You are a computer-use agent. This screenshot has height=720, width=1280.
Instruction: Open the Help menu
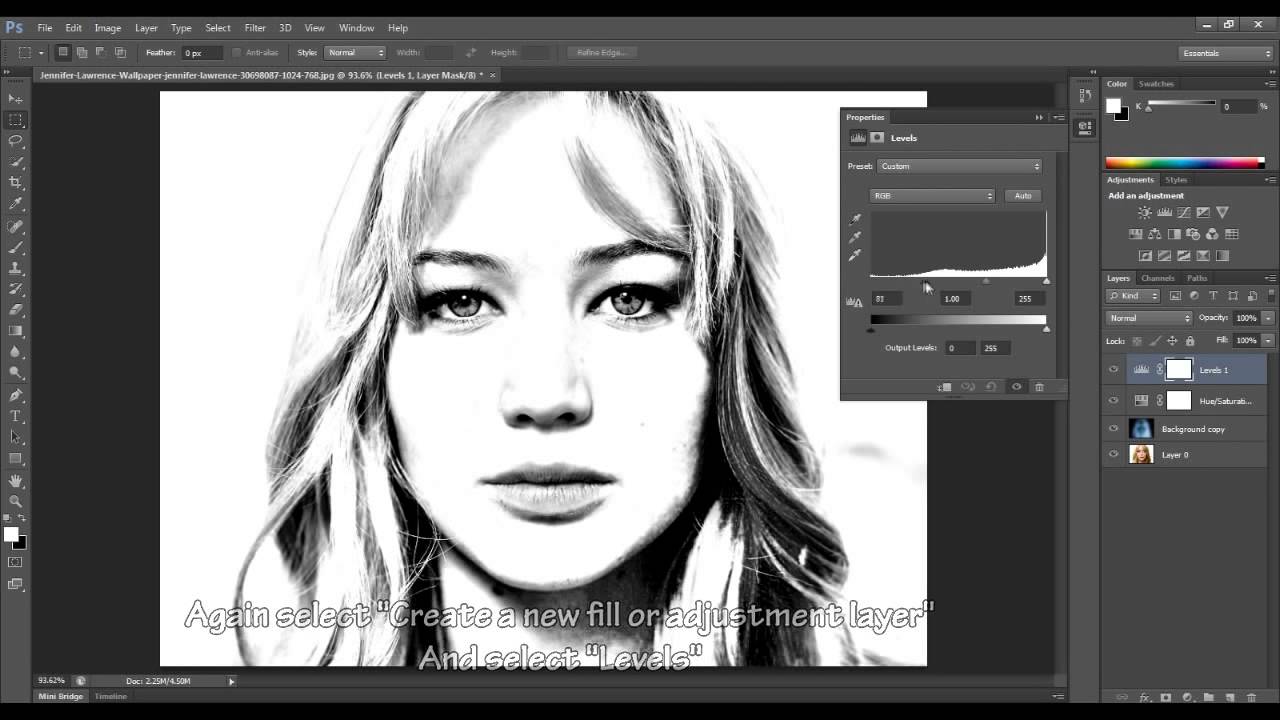397,28
